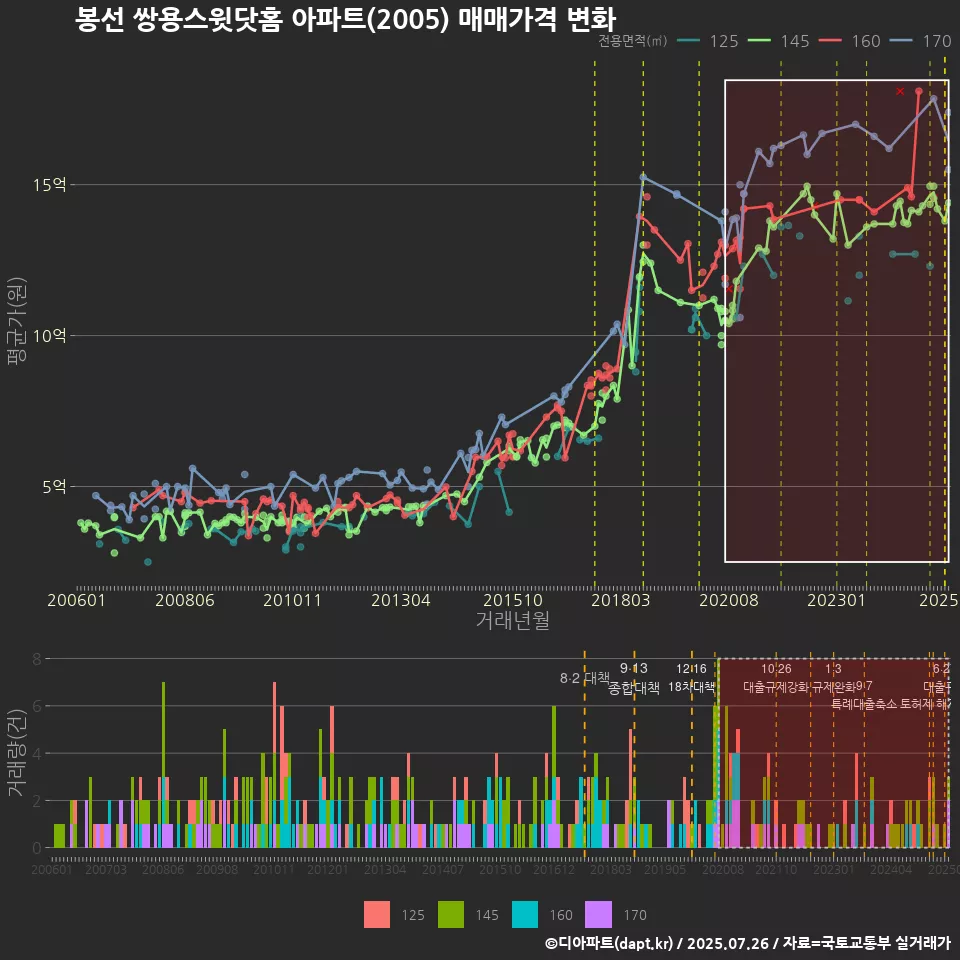Select the 170 blue line legend entry
This screenshot has height=960, width=960.
pos(921,41)
